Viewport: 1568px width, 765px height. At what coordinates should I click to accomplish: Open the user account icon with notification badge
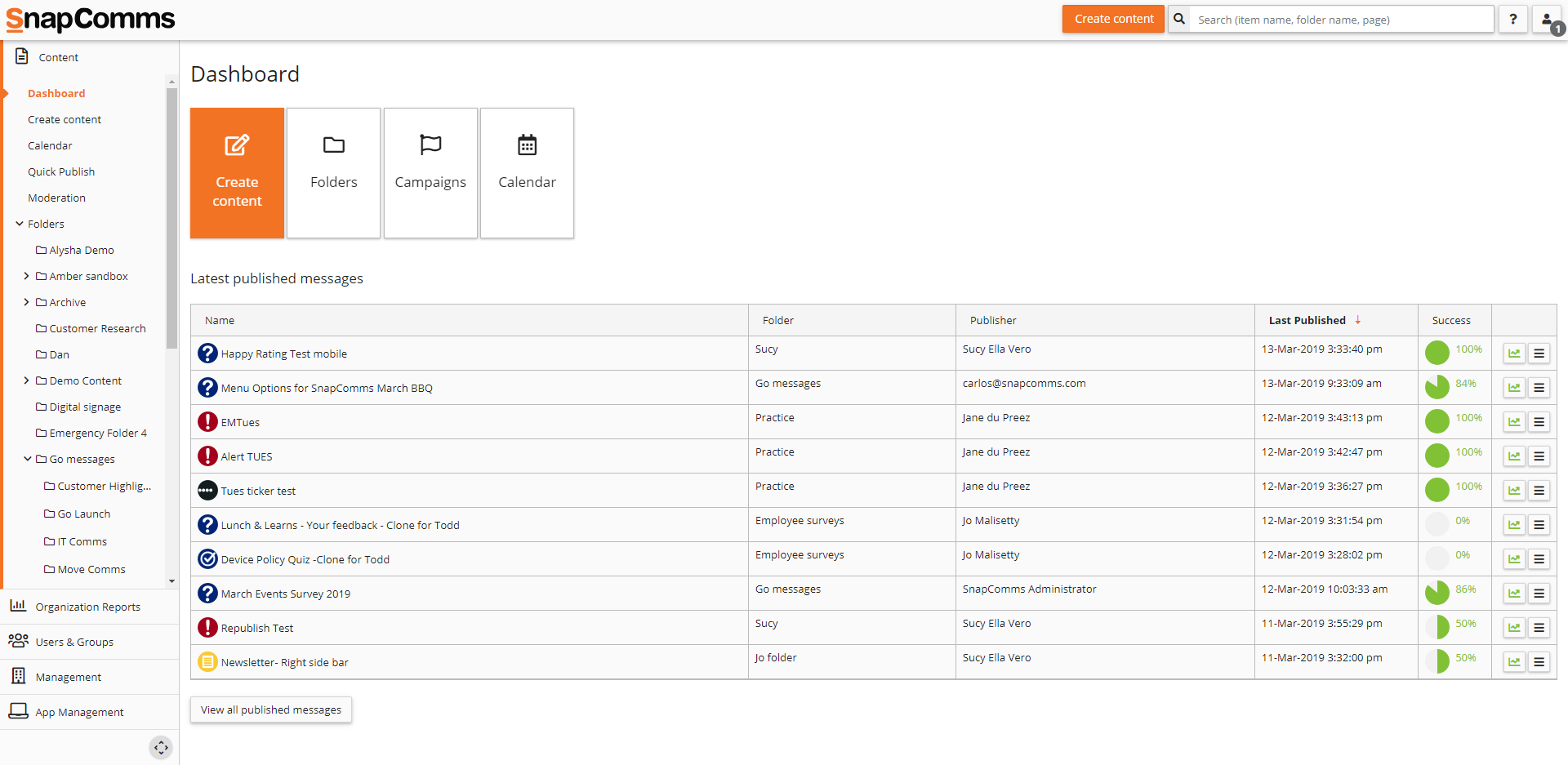pos(1548,20)
